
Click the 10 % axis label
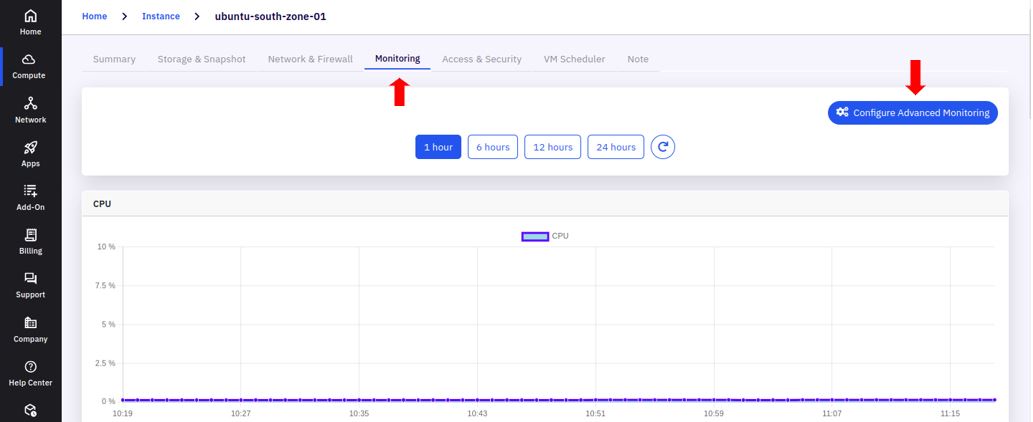point(106,247)
